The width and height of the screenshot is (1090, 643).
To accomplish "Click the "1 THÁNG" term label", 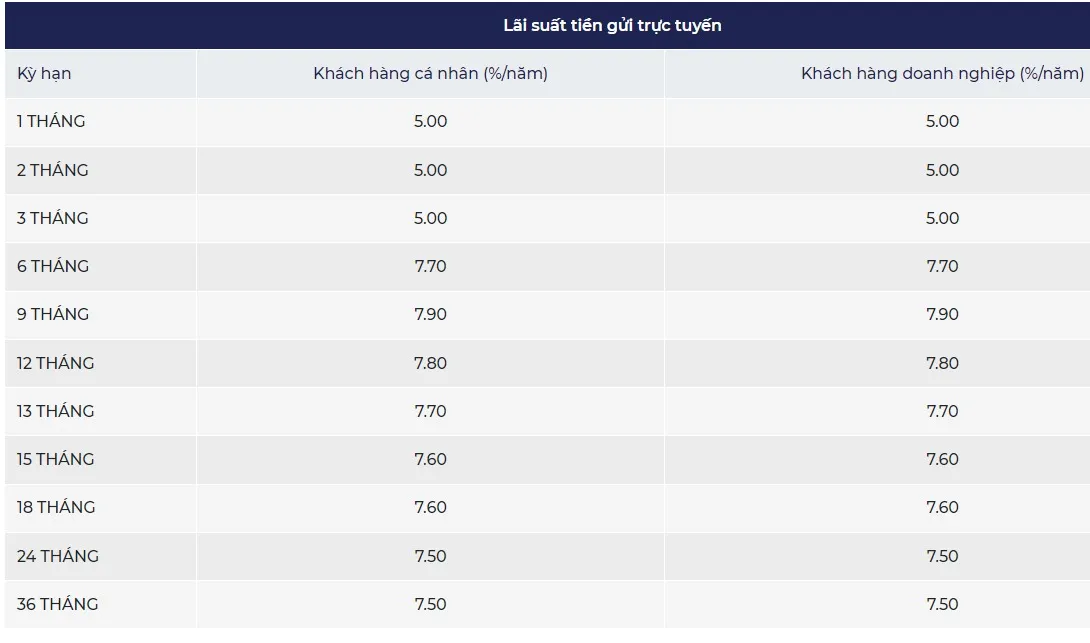I will coord(51,122).
